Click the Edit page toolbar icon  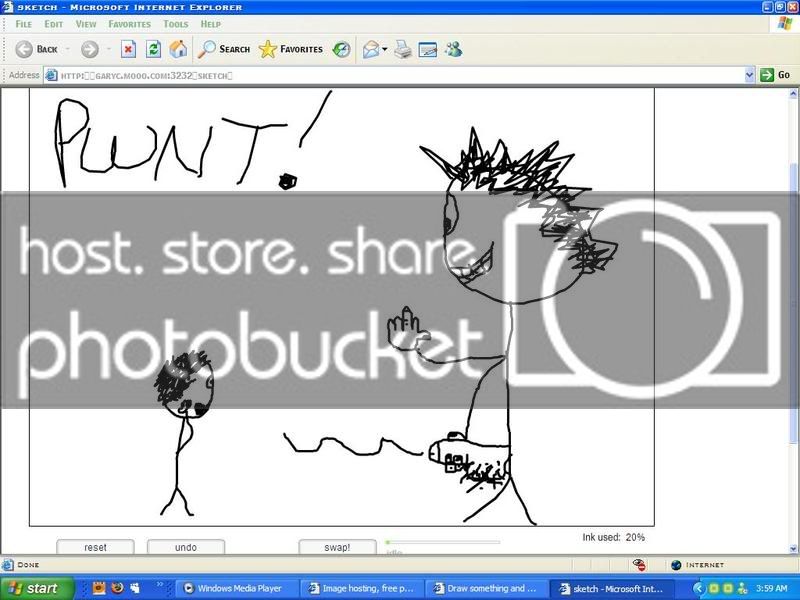428,49
